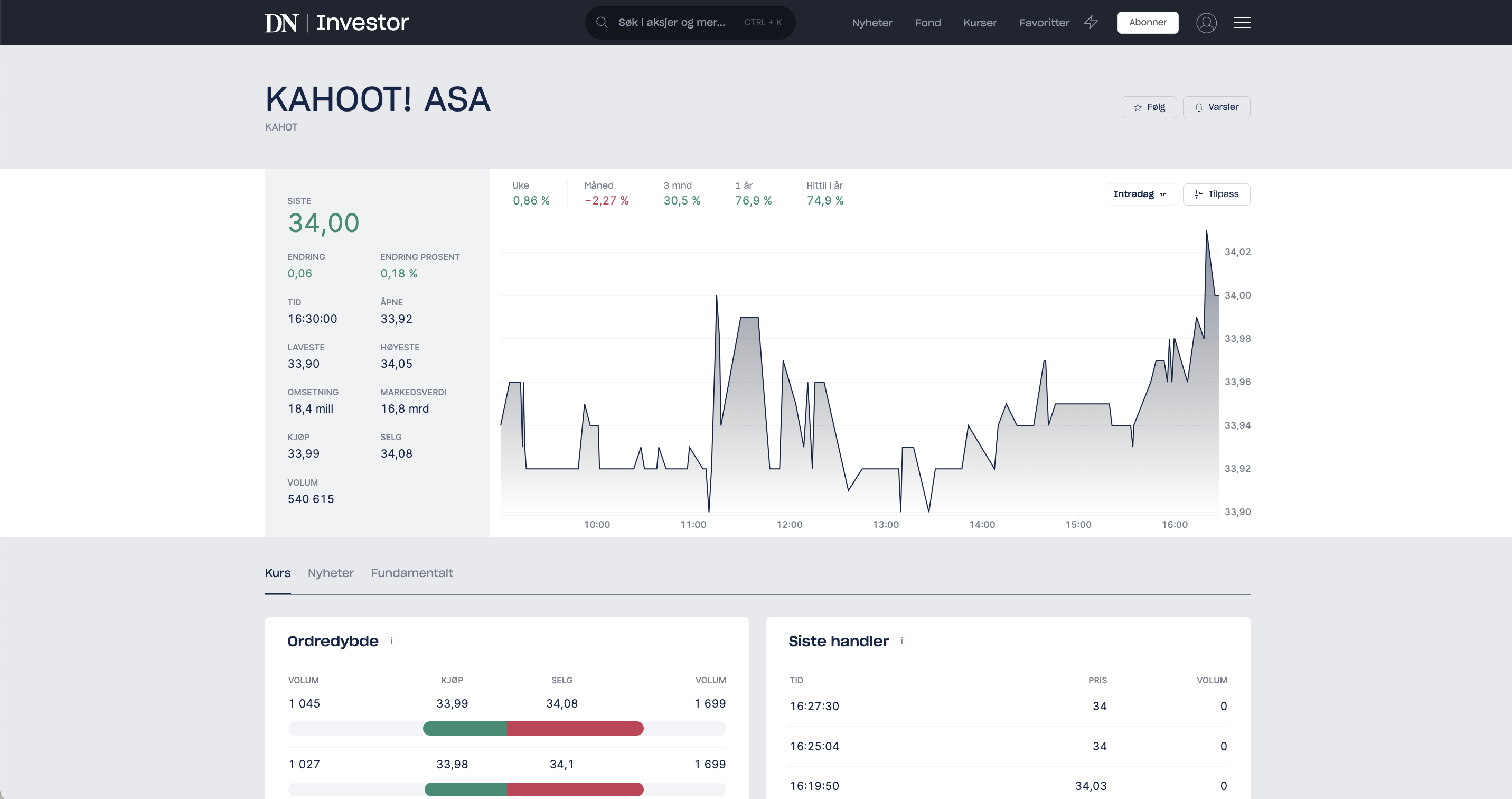Select the 1 år performance period

click(753, 194)
